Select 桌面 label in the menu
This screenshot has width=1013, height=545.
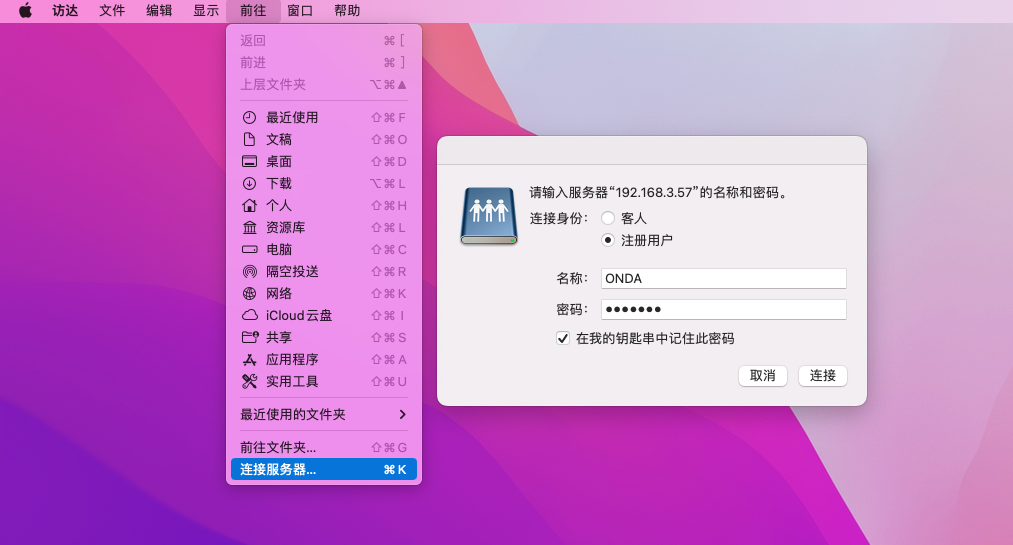click(x=279, y=161)
